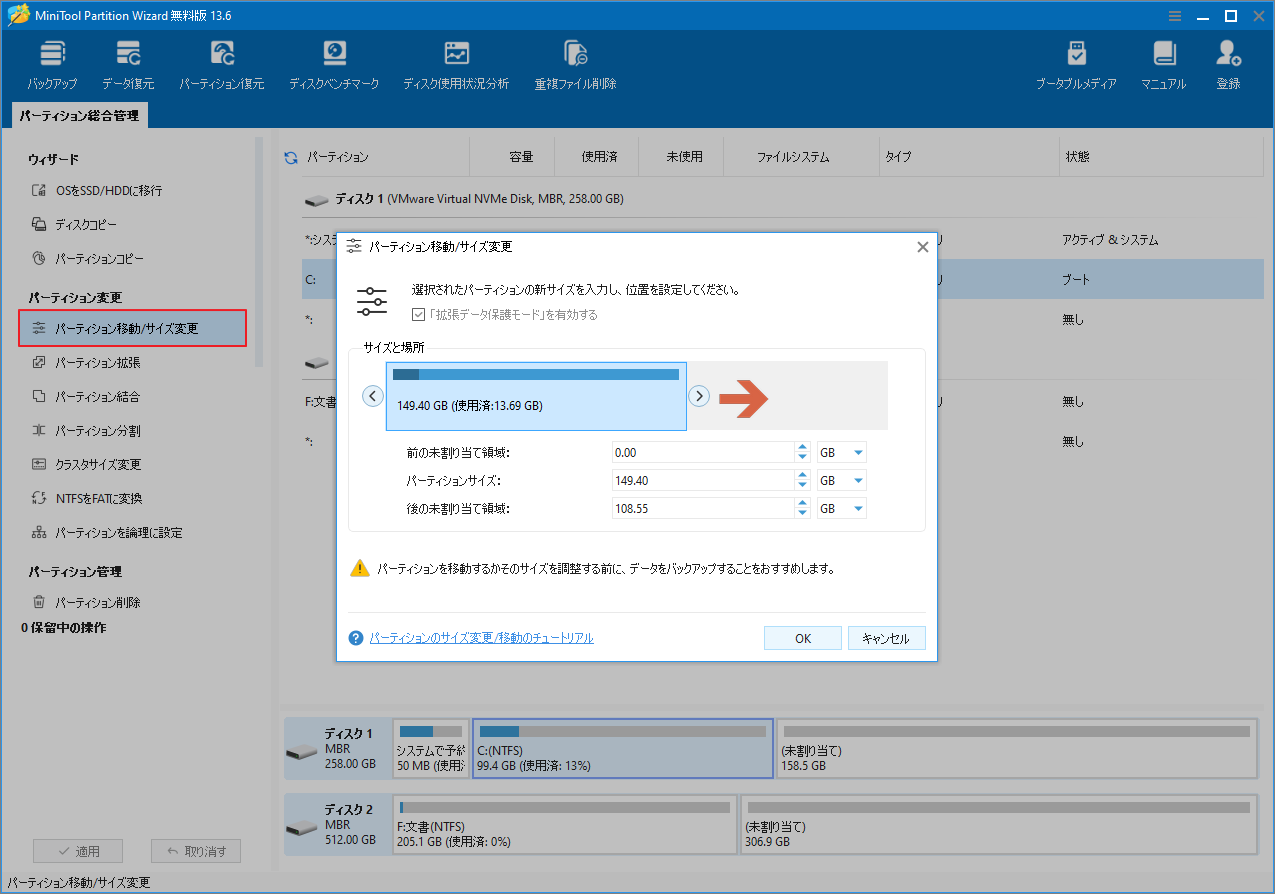Open the マニュアル icon
1275x894 pixels.
coord(1163,65)
